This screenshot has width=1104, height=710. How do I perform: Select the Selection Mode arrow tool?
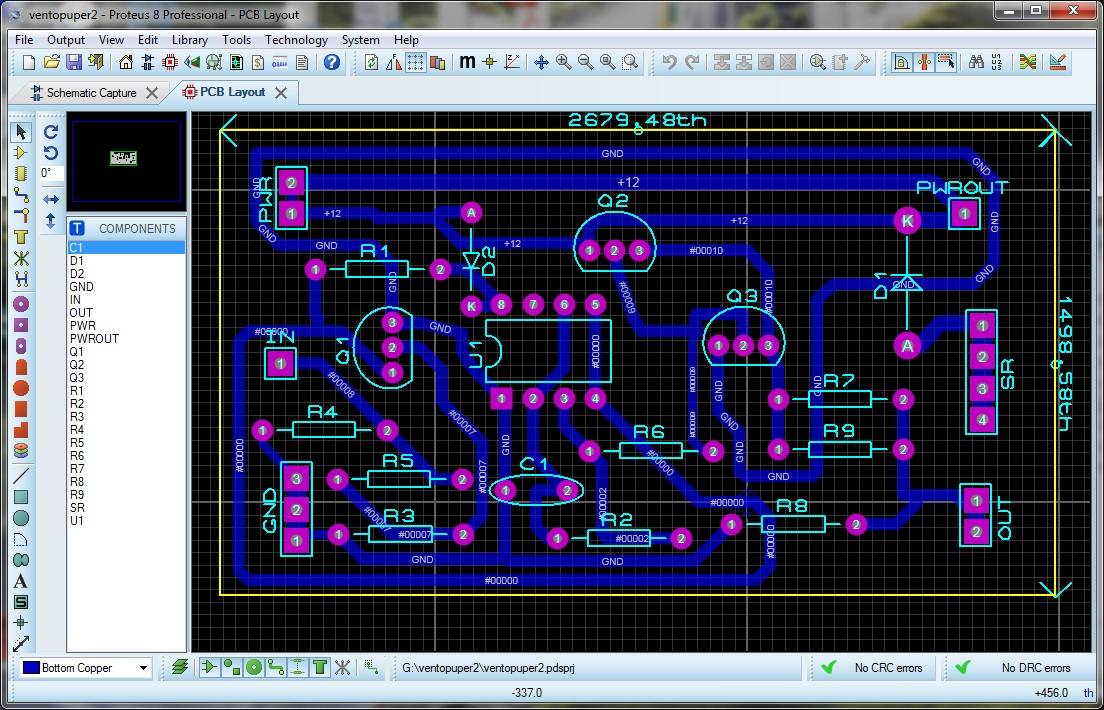[x=20, y=132]
